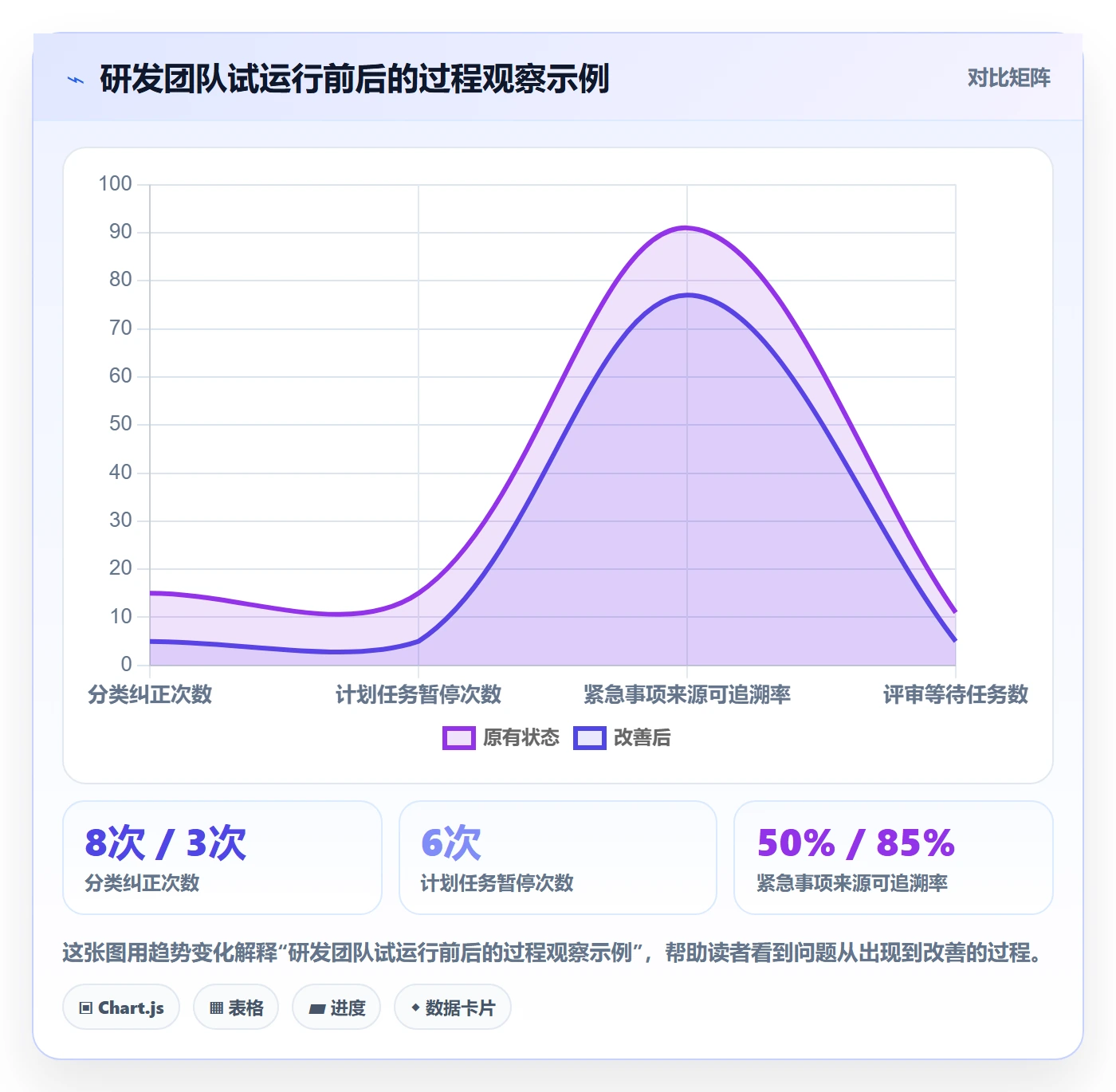
Task: Click the 计划任务暂停次数 x-axis label
Action: (418, 695)
